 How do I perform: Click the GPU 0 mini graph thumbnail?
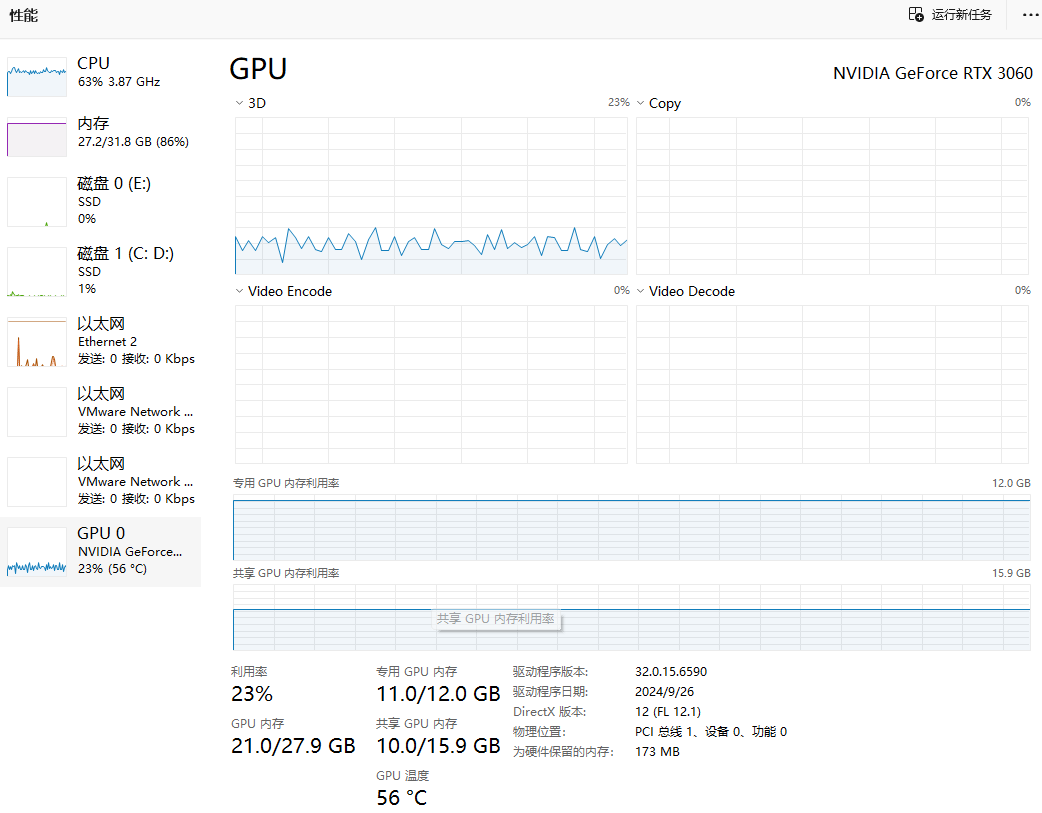[x=37, y=552]
